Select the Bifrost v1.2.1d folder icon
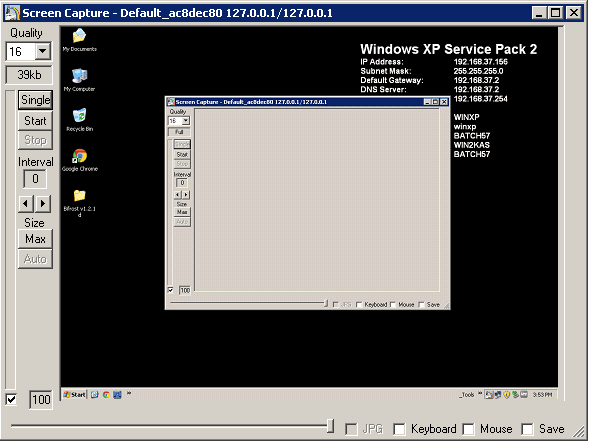This screenshot has width=590, height=442. 79,203
